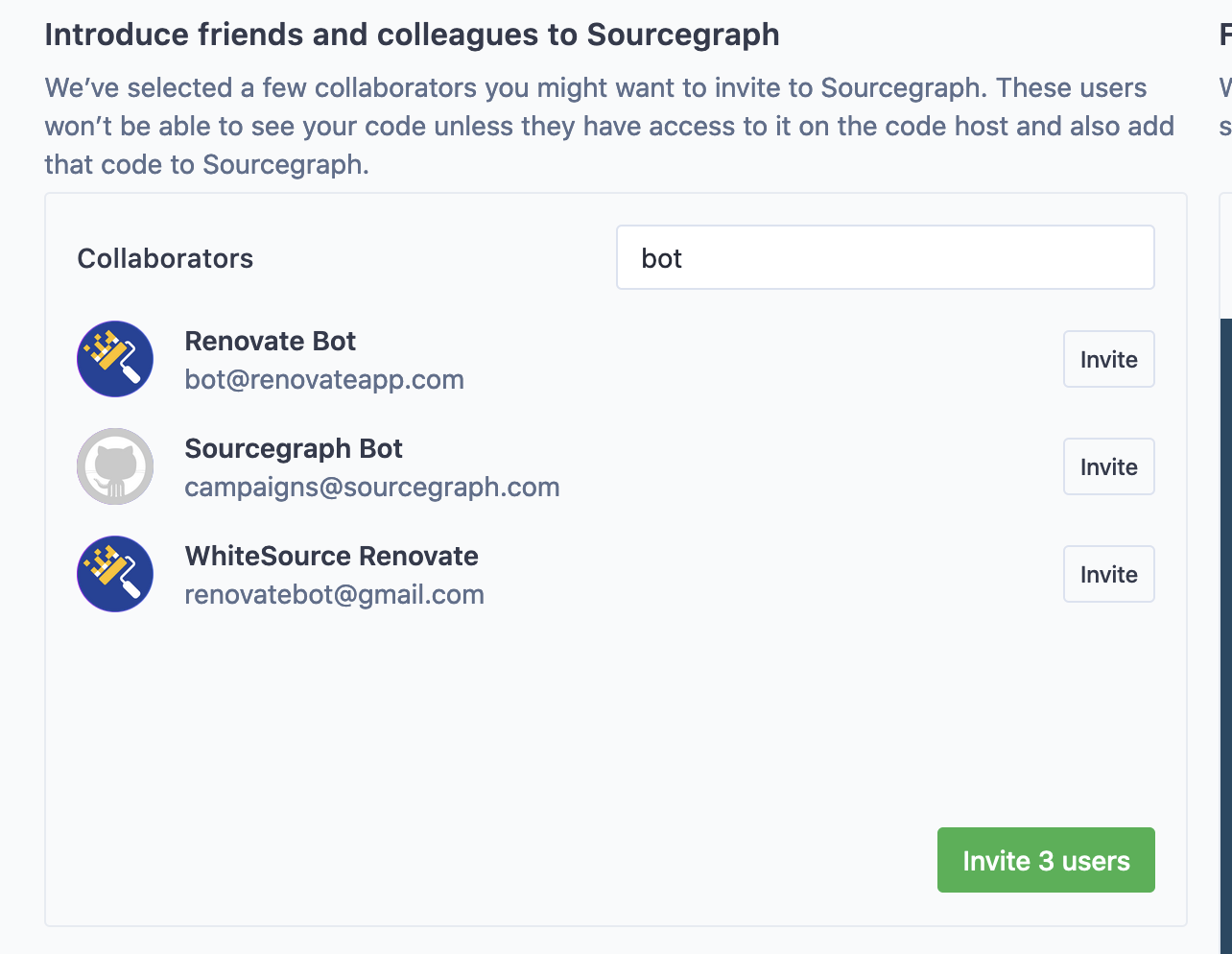Viewport: 1232px width, 954px height.
Task: Focus the collaborator search field containing "bot"
Action: [x=885, y=257]
